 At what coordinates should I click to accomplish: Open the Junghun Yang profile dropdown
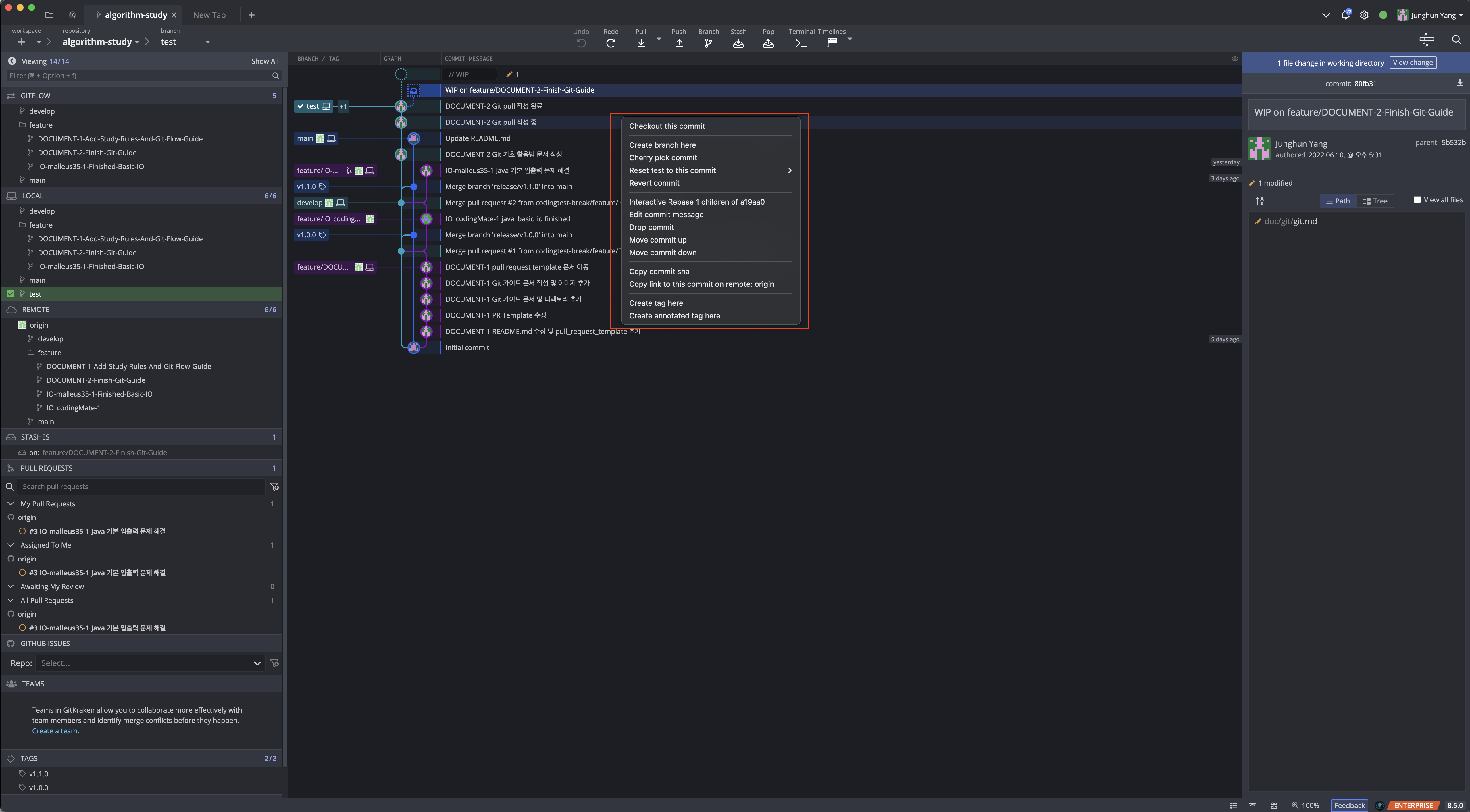(x=1430, y=15)
